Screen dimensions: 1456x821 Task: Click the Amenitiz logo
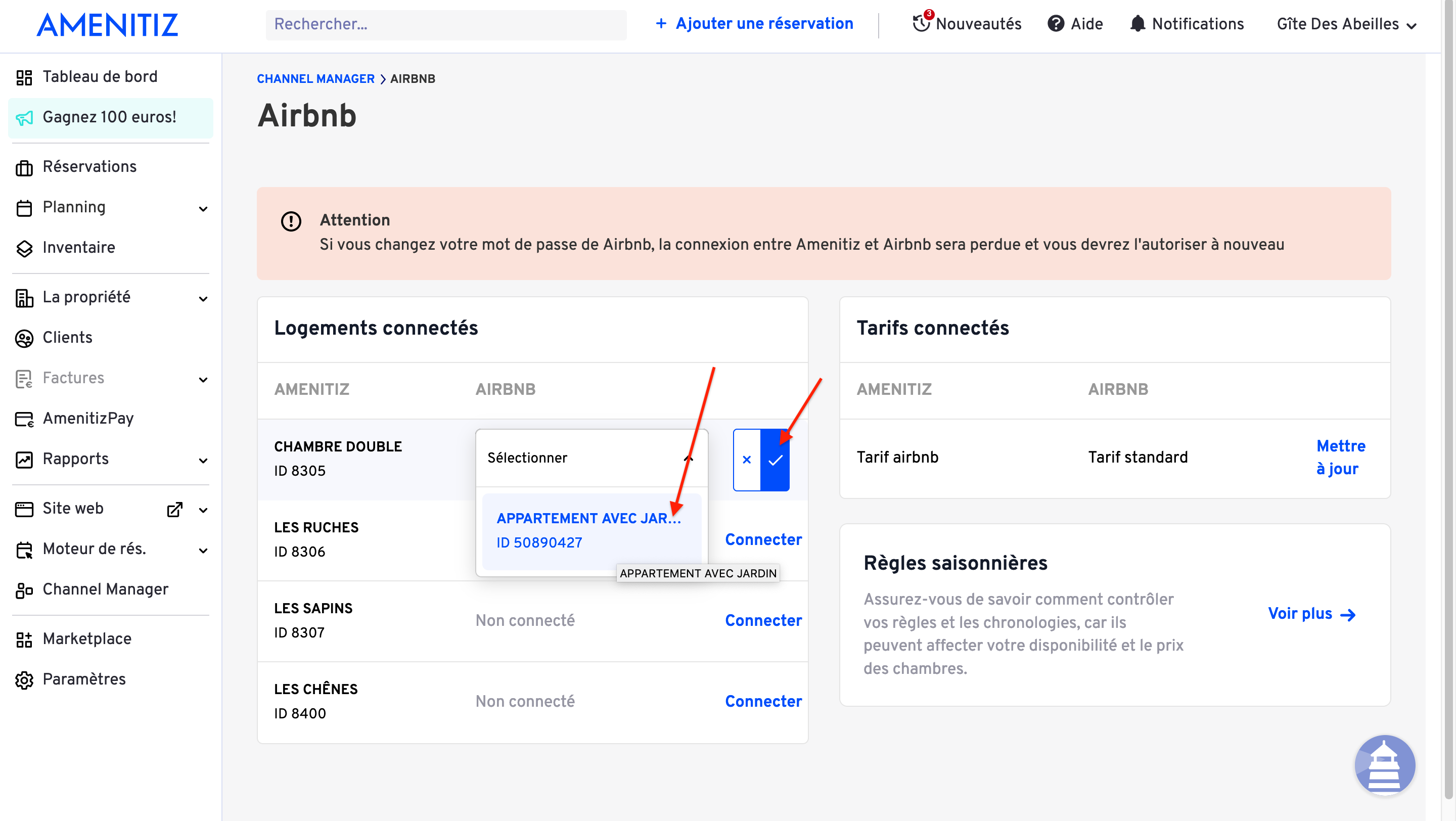[107, 25]
